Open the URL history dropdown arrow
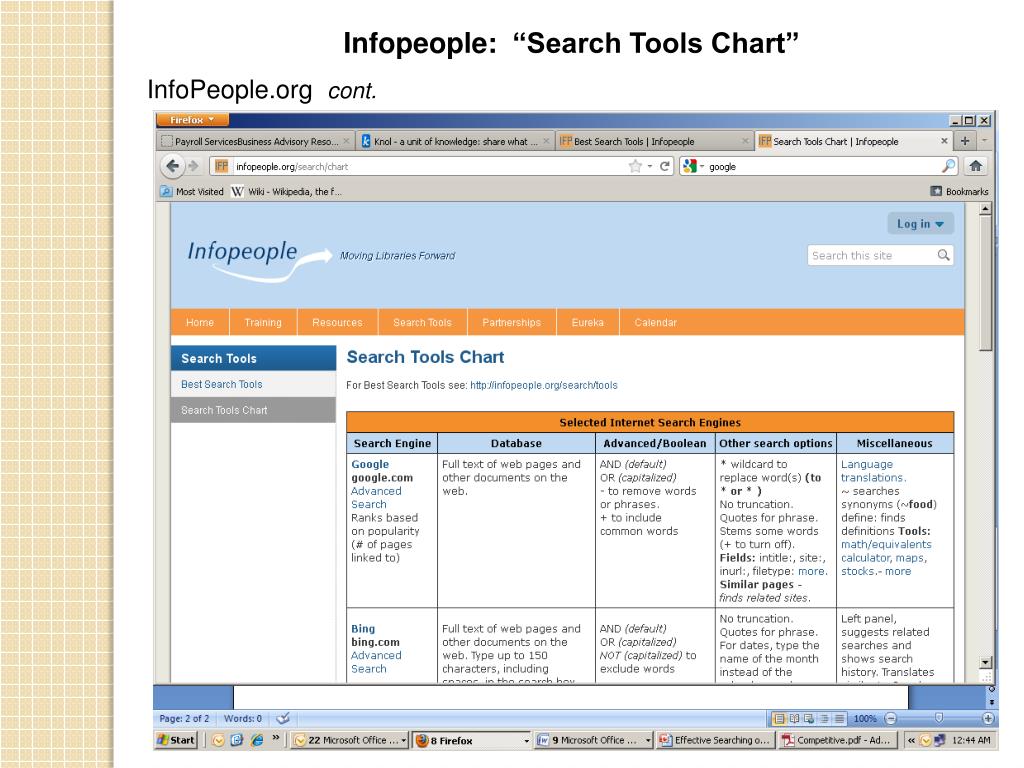 point(650,167)
